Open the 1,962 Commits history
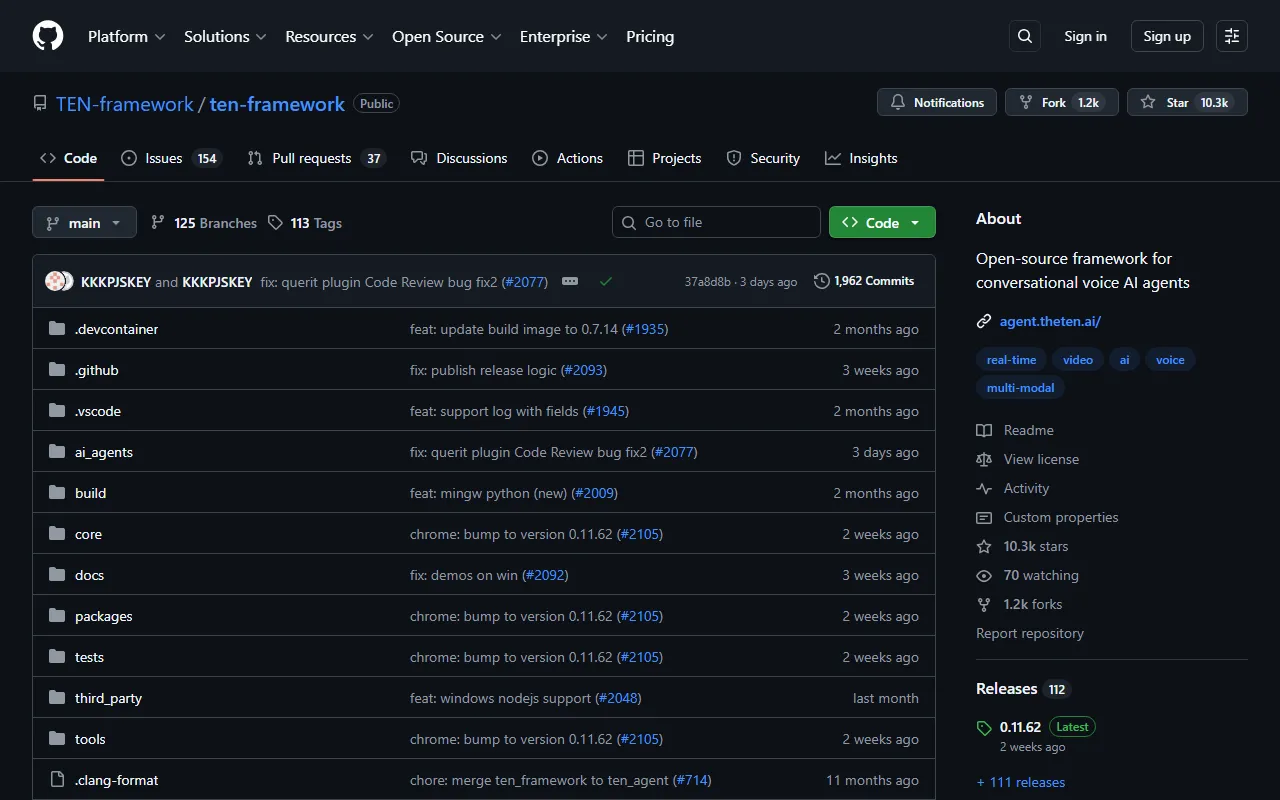This screenshot has height=800, width=1280. (x=864, y=281)
